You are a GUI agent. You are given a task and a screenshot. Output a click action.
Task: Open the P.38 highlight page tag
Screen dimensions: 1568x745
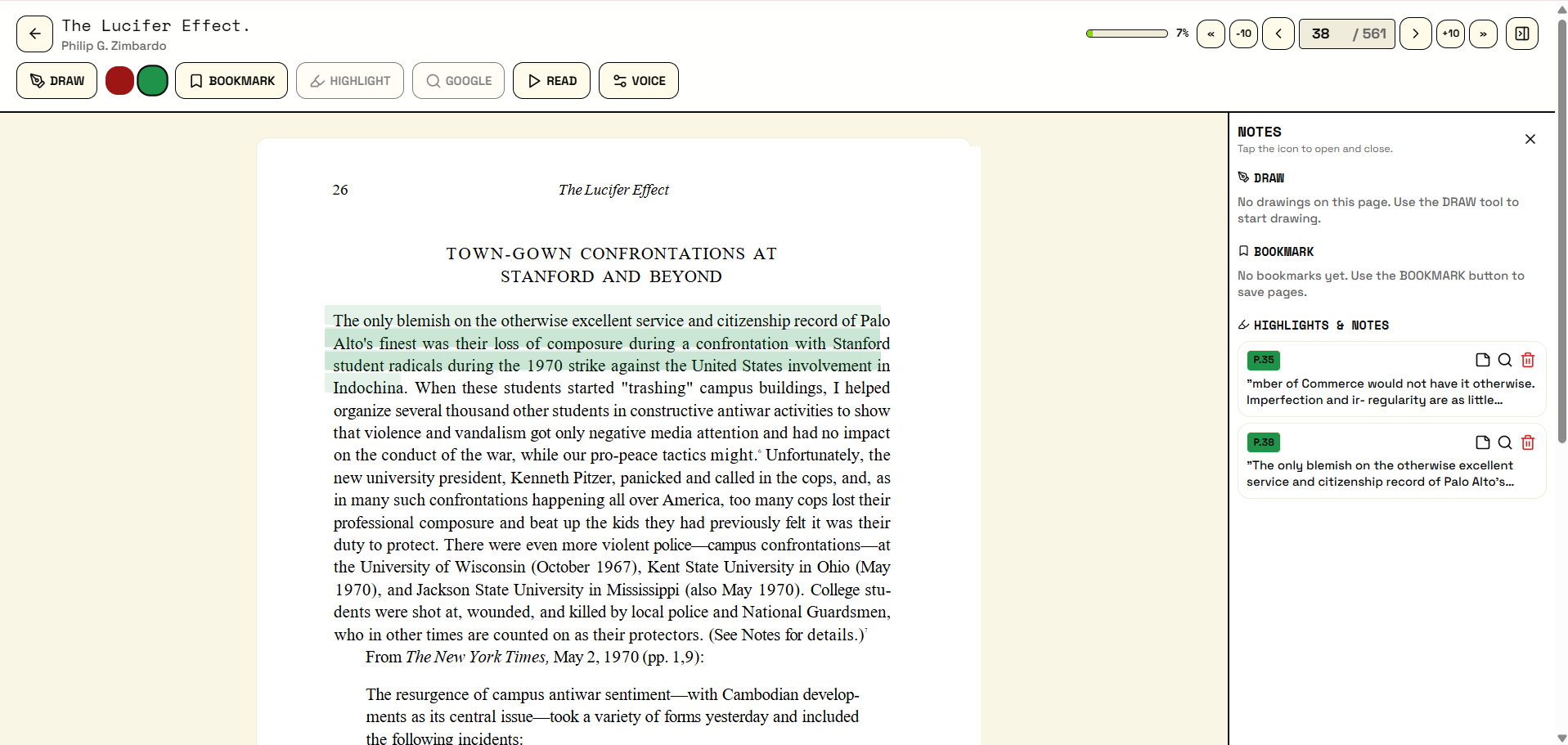[x=1263, y=442]
